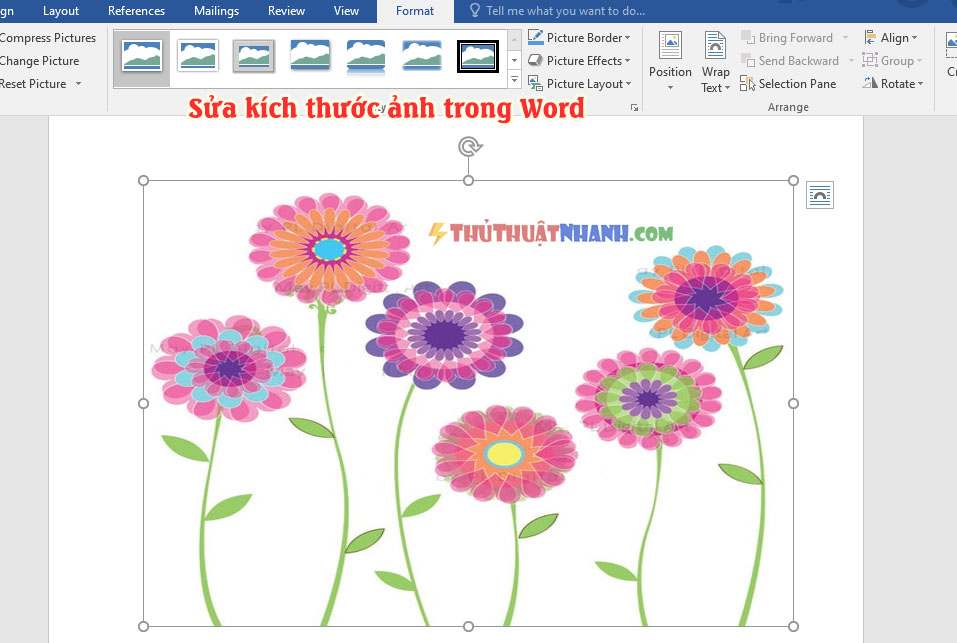Click the Selection Pane button
957x643 pixels.
[788, 84]
